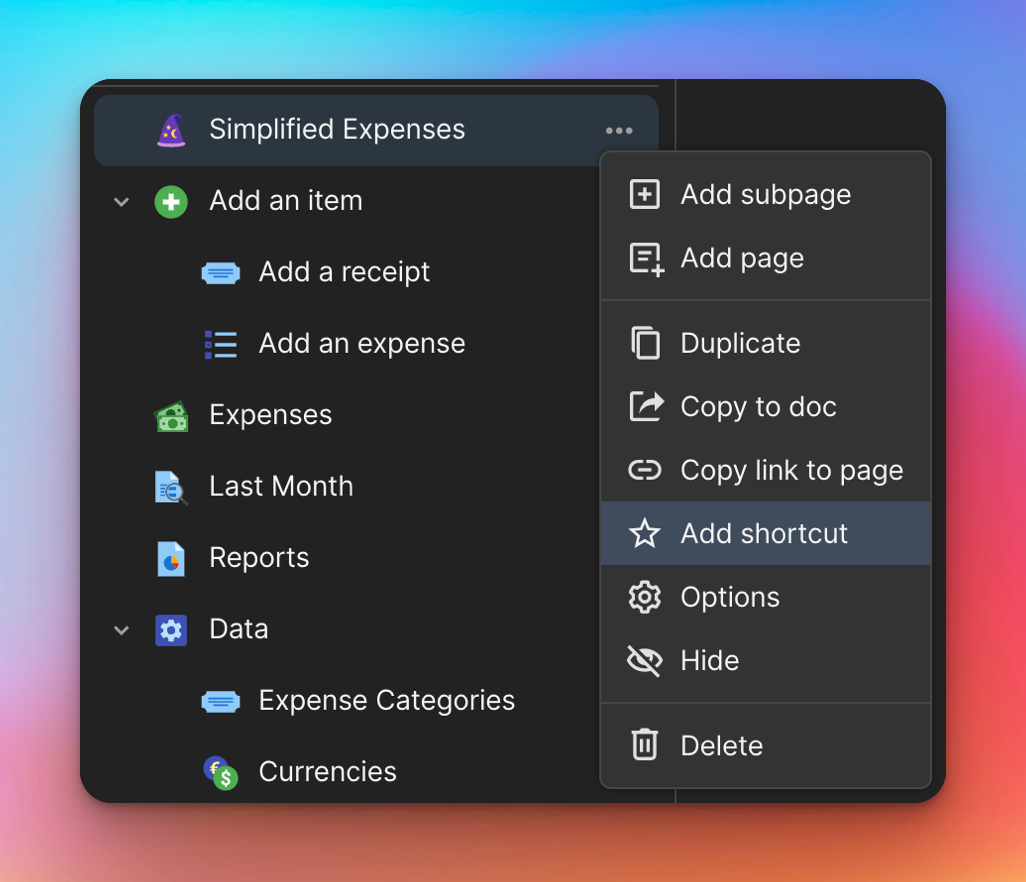Click the blue gear icon beside Data
Viewport: 1026px width, 882px height.
point(171,630)
